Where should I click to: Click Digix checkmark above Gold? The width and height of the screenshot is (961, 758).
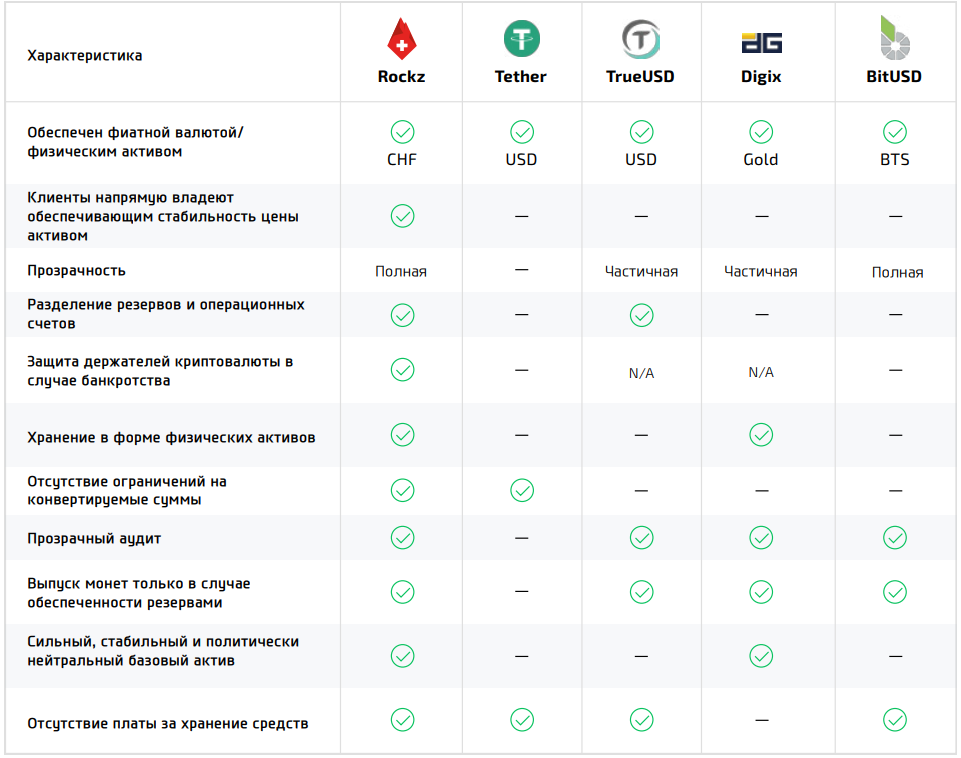tap(761, 132)
